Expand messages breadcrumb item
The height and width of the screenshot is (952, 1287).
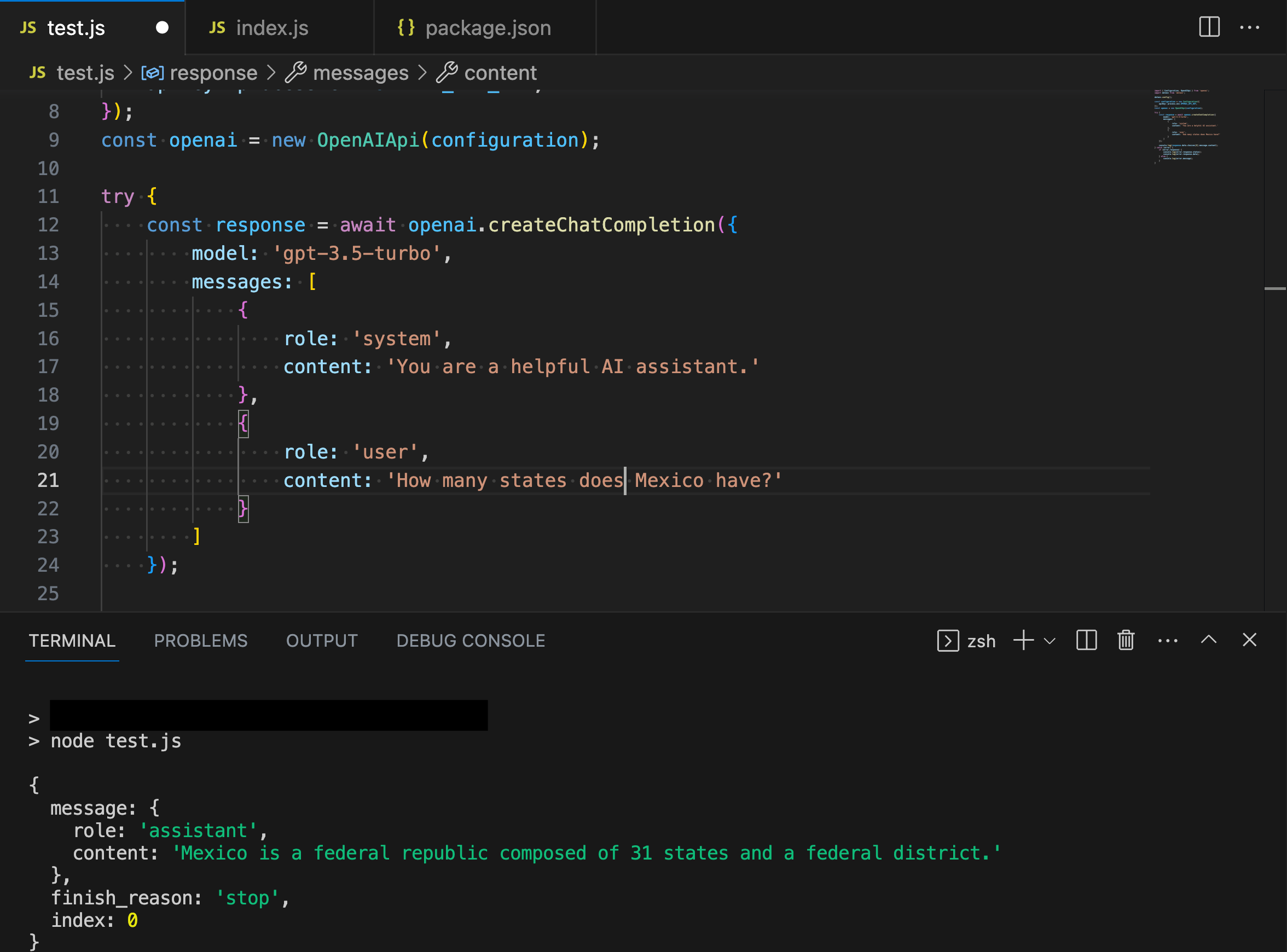pos(360,73)
